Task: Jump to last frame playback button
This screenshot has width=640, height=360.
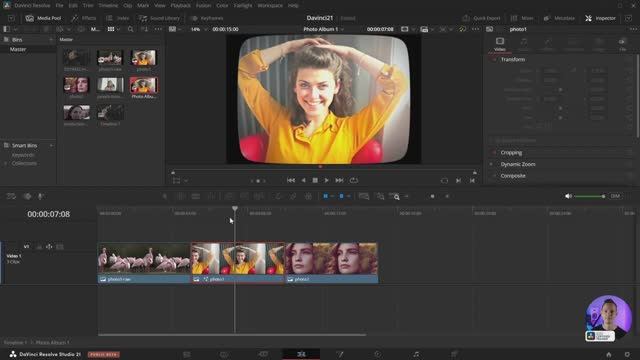Action: click(x=339, y=180)
